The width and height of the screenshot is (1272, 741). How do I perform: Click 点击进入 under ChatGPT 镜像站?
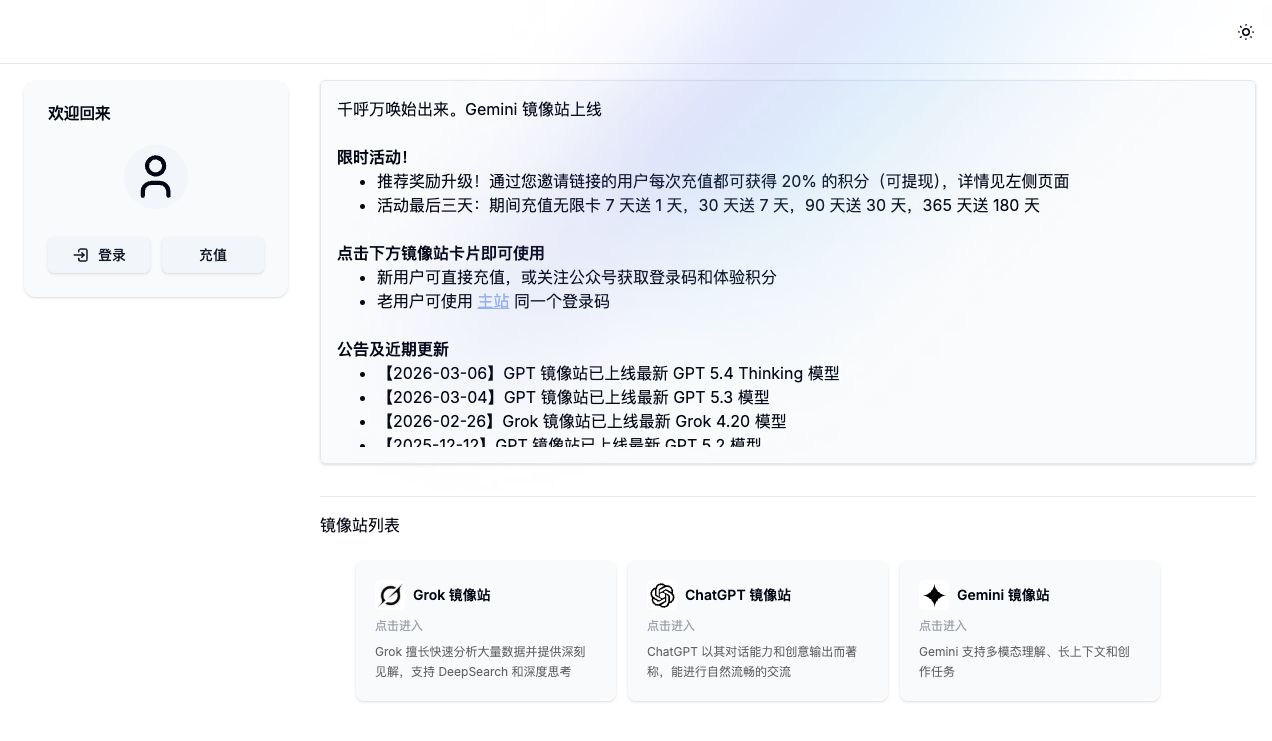671,625
